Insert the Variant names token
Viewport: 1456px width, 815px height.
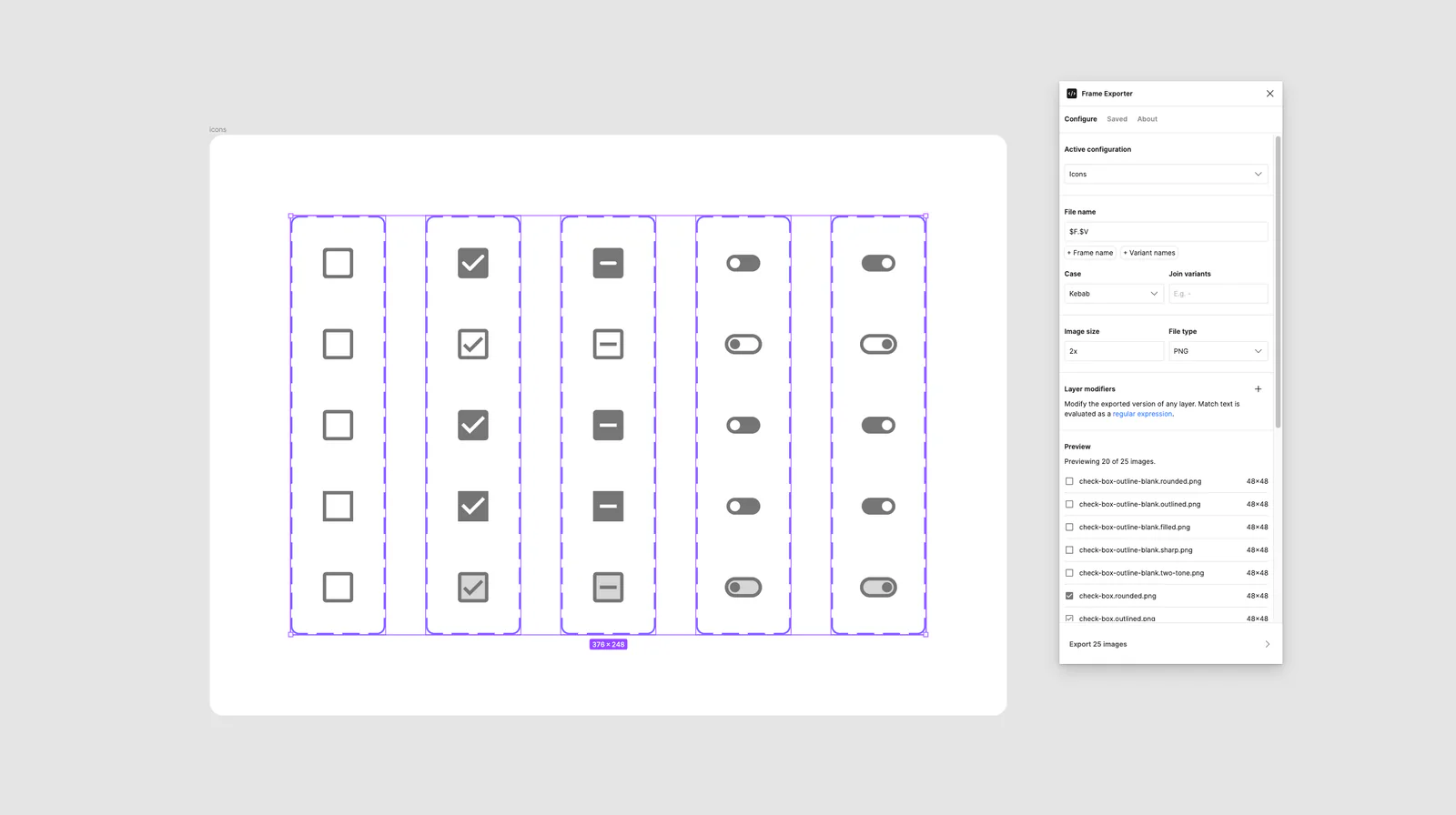(x=1149, y=253)
